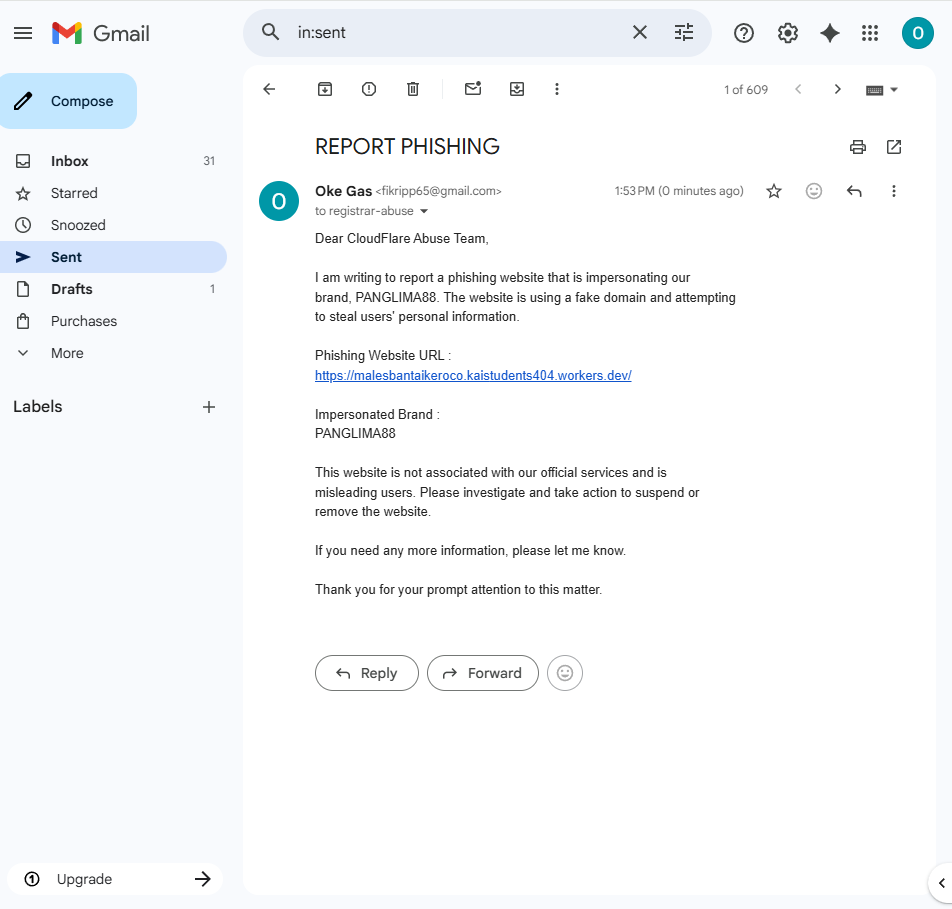The image size is (952, 909).
Task: Archive this email
Action: click(325, 89)
